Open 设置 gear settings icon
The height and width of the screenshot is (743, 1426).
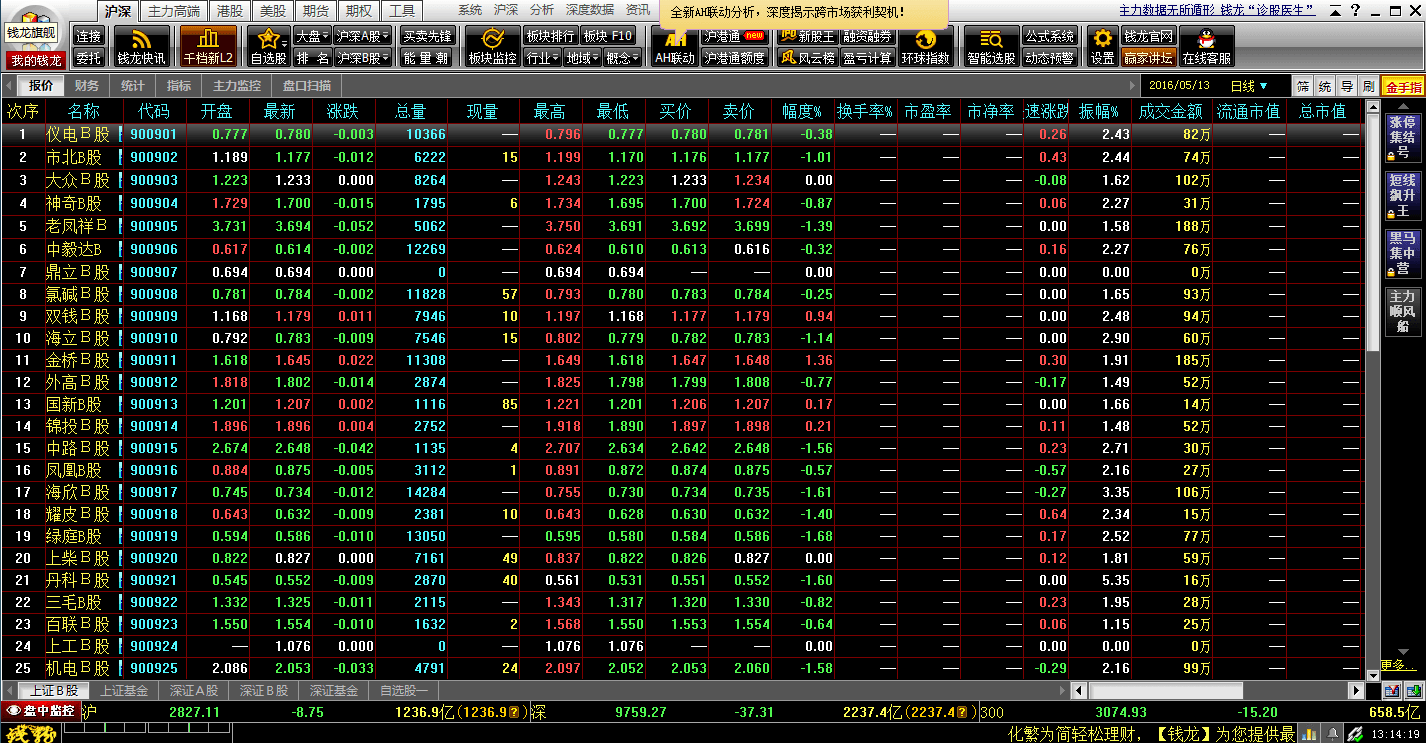[x=1102, y=46]
